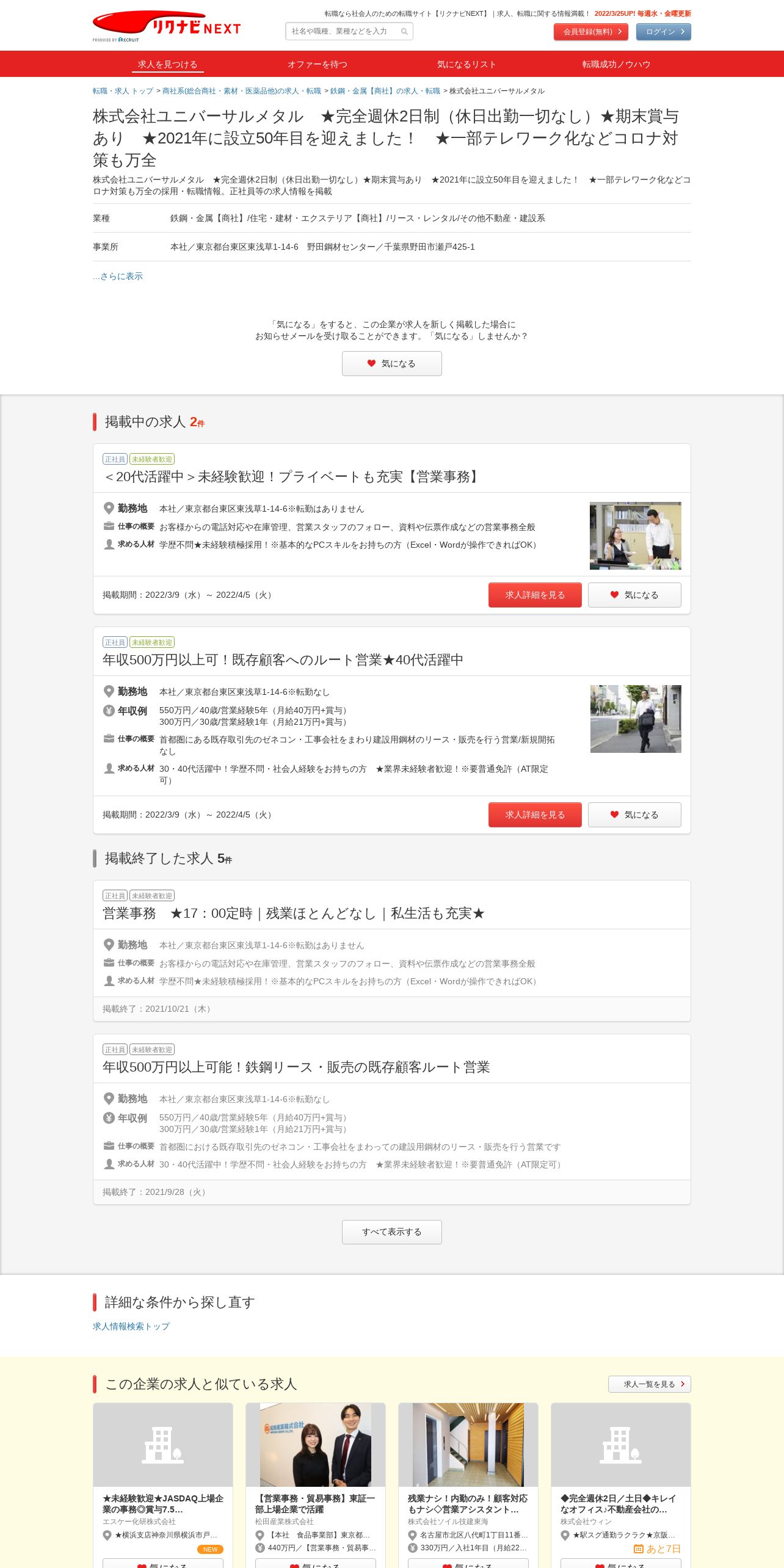
Task: Click the Rikunabi NEXT logo
Action: [x=166, y=26]
